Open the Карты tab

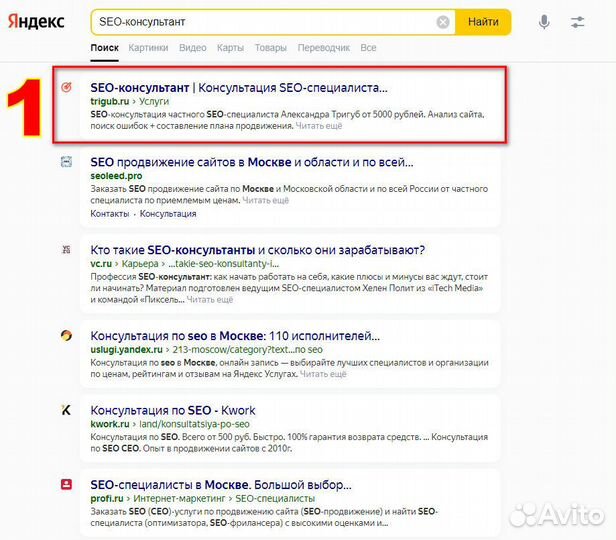point(230,48)
